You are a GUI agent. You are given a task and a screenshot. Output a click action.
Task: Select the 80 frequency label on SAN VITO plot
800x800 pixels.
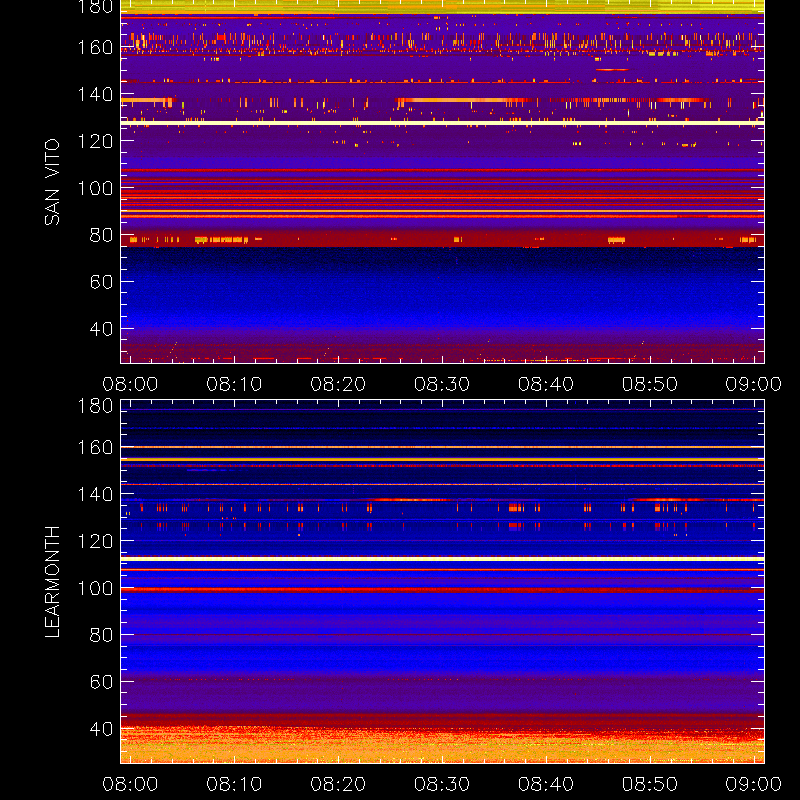101,235
